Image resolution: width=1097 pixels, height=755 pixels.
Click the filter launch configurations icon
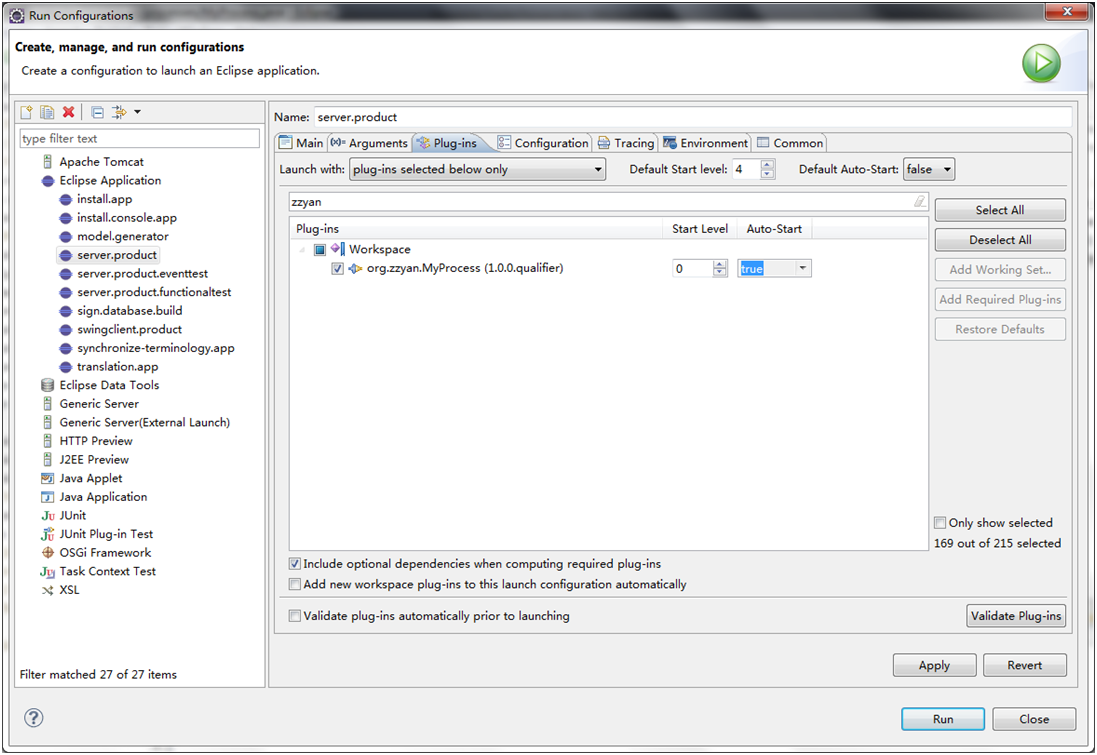tap(120, 112)
